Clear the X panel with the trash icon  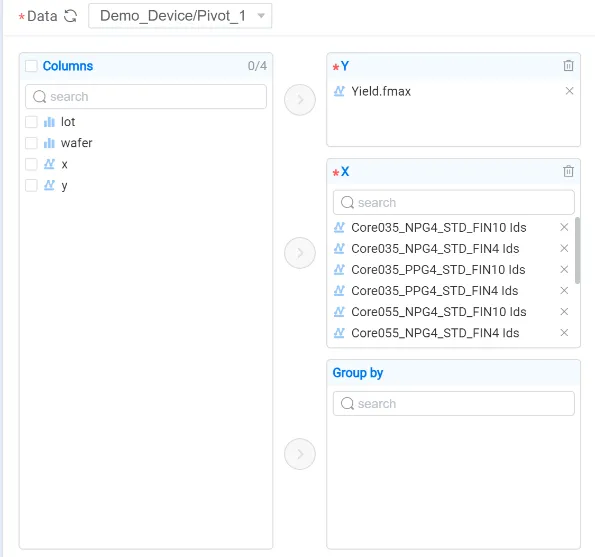[x=568, y=172]
